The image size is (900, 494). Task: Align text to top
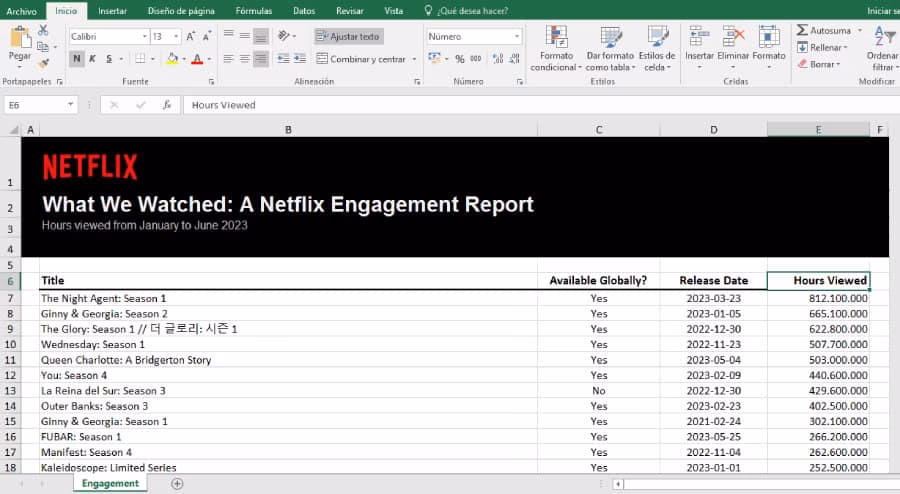coord(228,36)
